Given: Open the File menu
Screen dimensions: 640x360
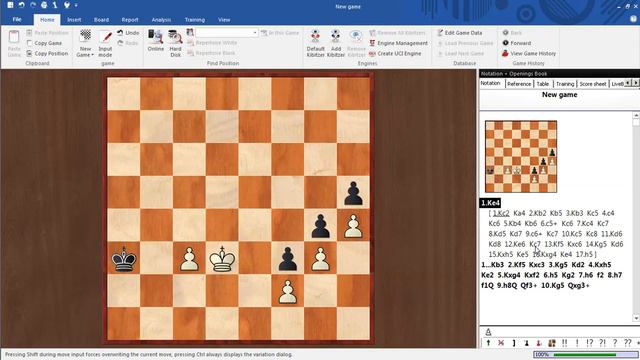Looking at the screenshot, I should coord(17,19).
